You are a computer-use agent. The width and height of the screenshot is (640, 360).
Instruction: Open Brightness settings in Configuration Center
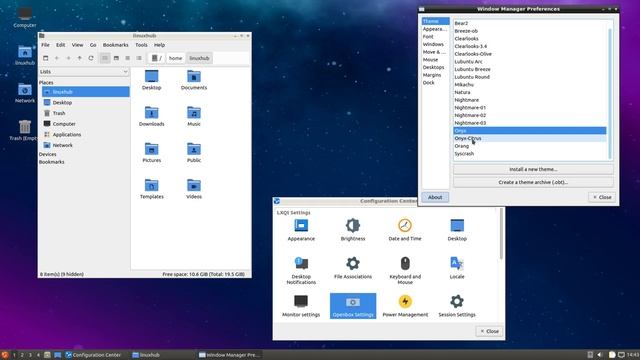click(353, 230)
